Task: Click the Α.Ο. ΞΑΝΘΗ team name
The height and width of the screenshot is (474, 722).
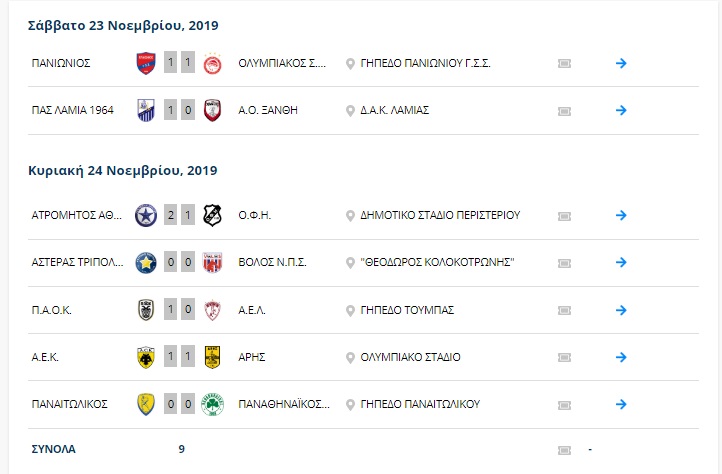Action: click(268, 110)
